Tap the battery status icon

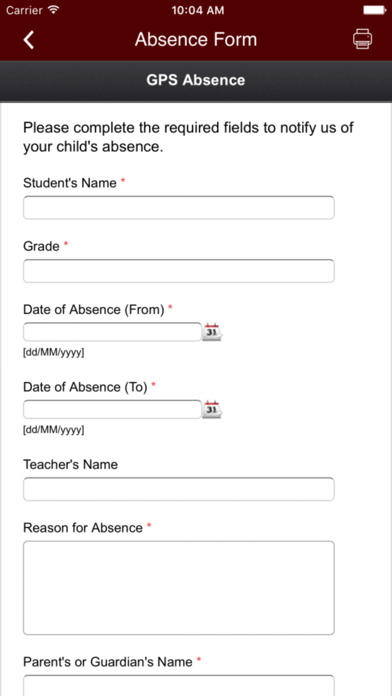(374, 10)
